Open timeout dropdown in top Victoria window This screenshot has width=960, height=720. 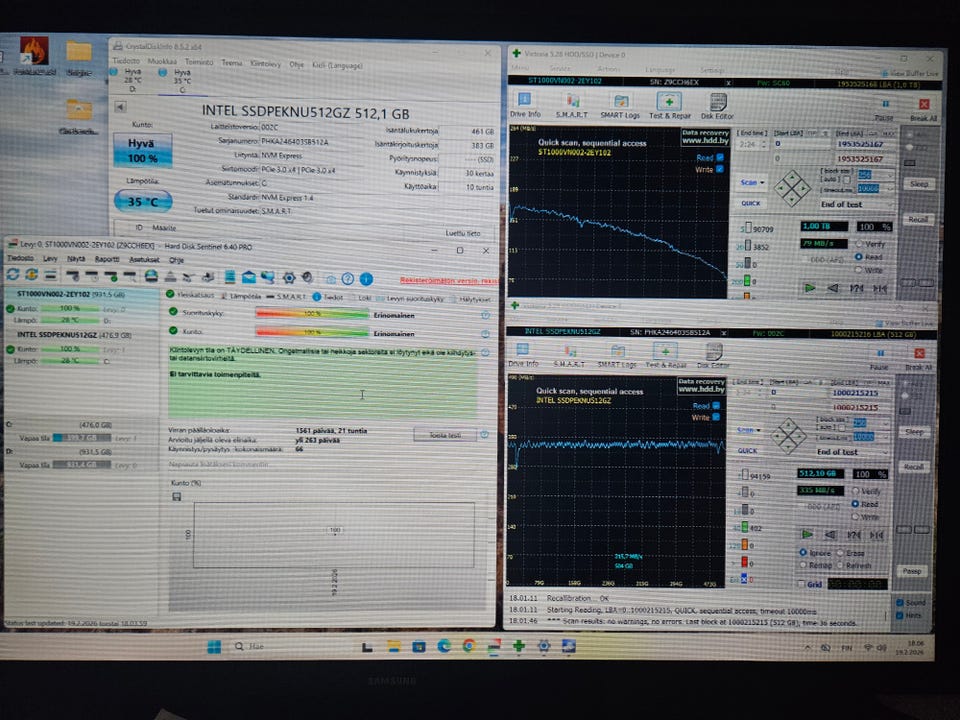(875, 189)
